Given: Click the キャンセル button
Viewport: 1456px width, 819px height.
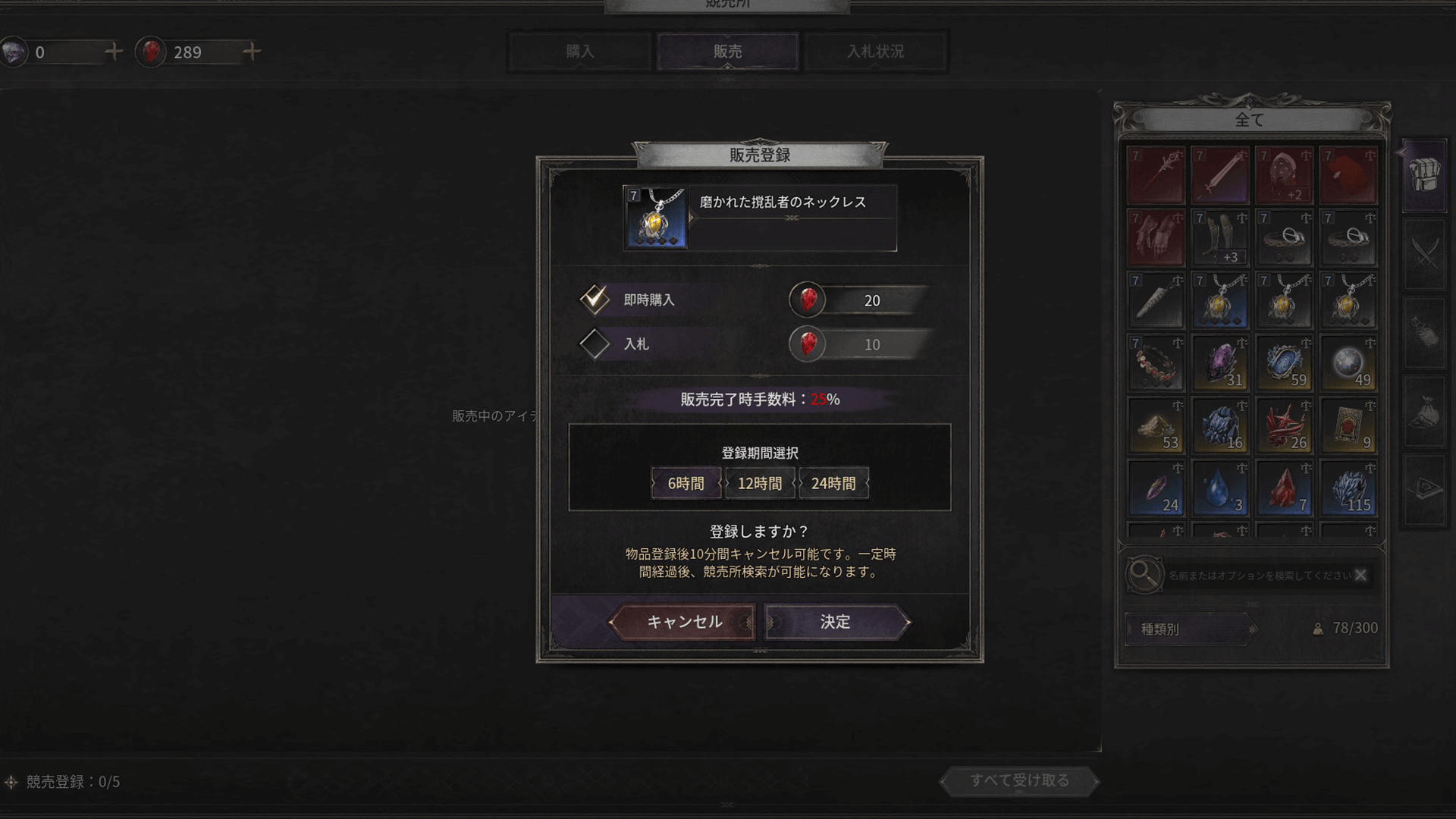Looking at the screenshot, I should [683, 622].
